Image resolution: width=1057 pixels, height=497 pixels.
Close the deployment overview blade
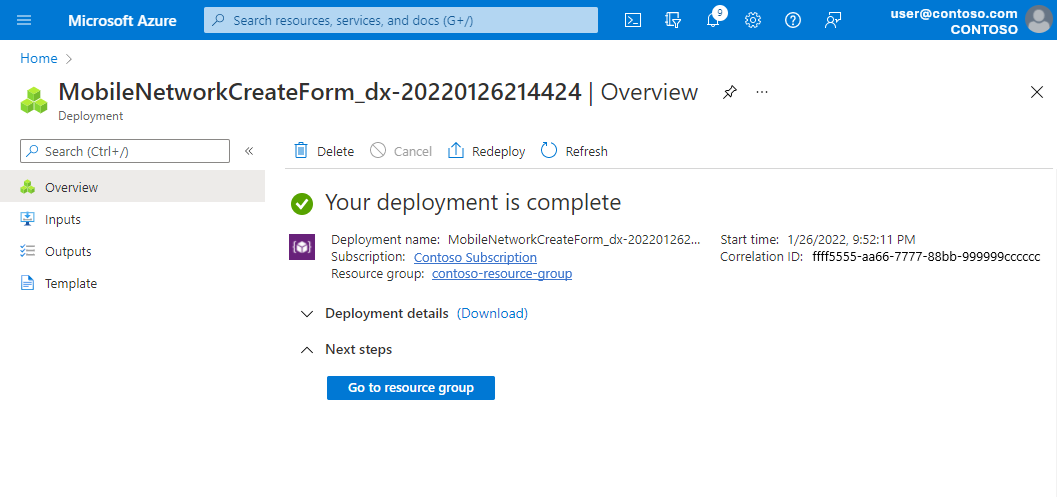[1037, 92]
